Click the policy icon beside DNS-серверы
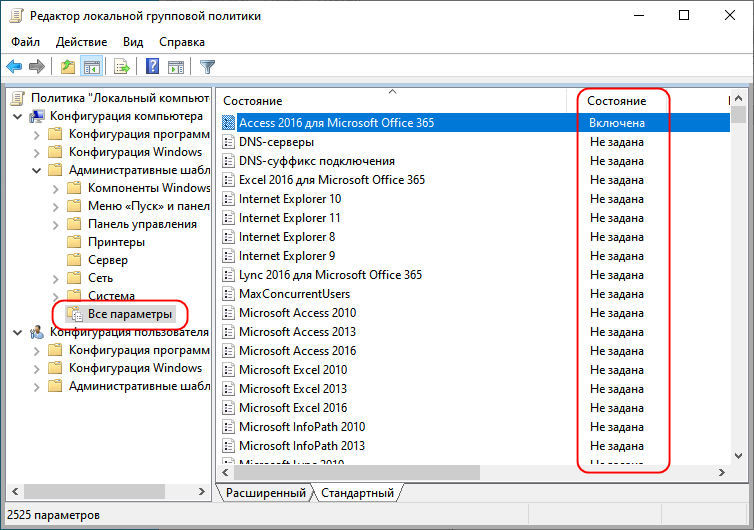This screenshot has width=754, height=530. point(228,142)
